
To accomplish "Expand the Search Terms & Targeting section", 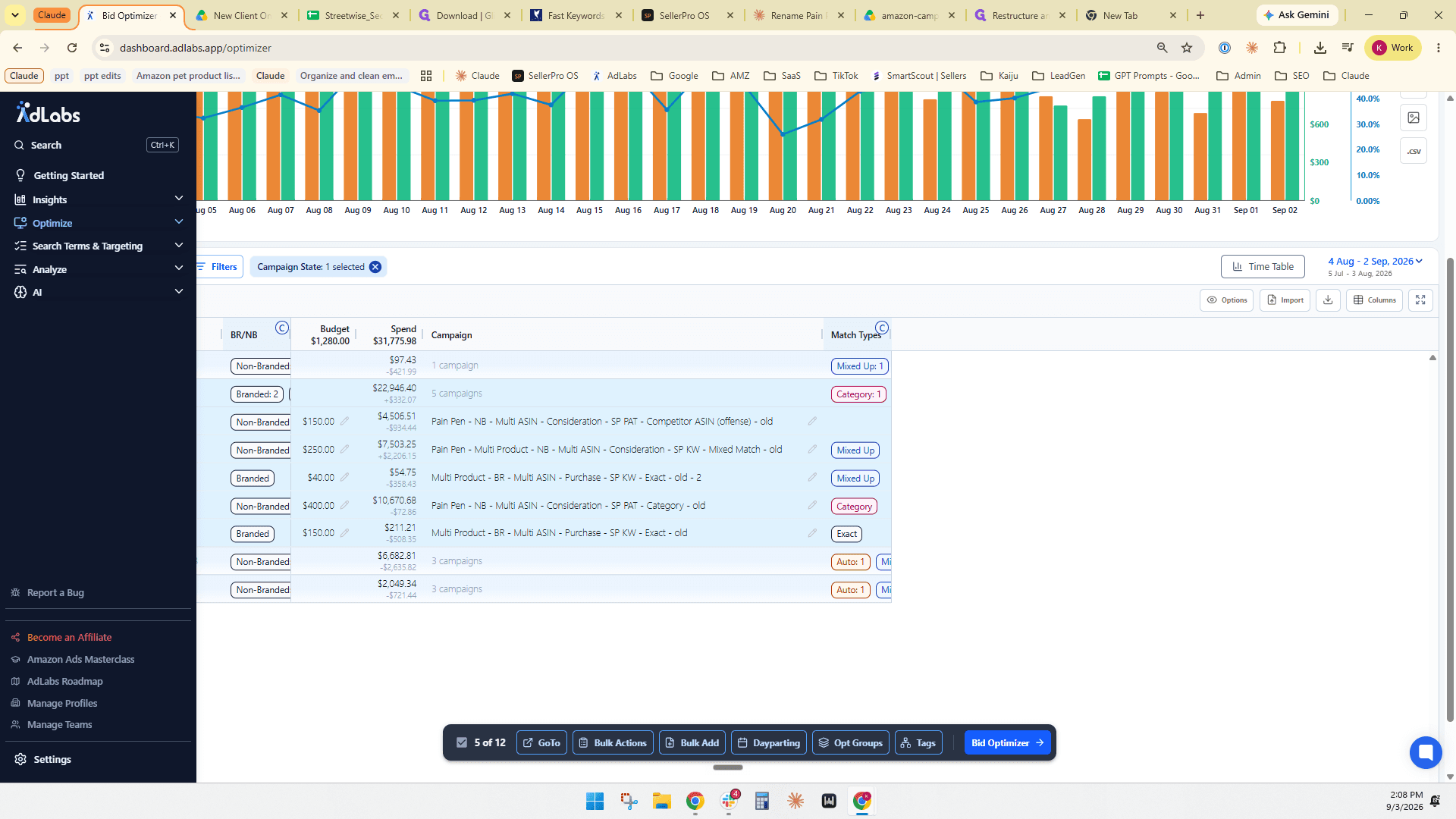I will coord(99,246).
